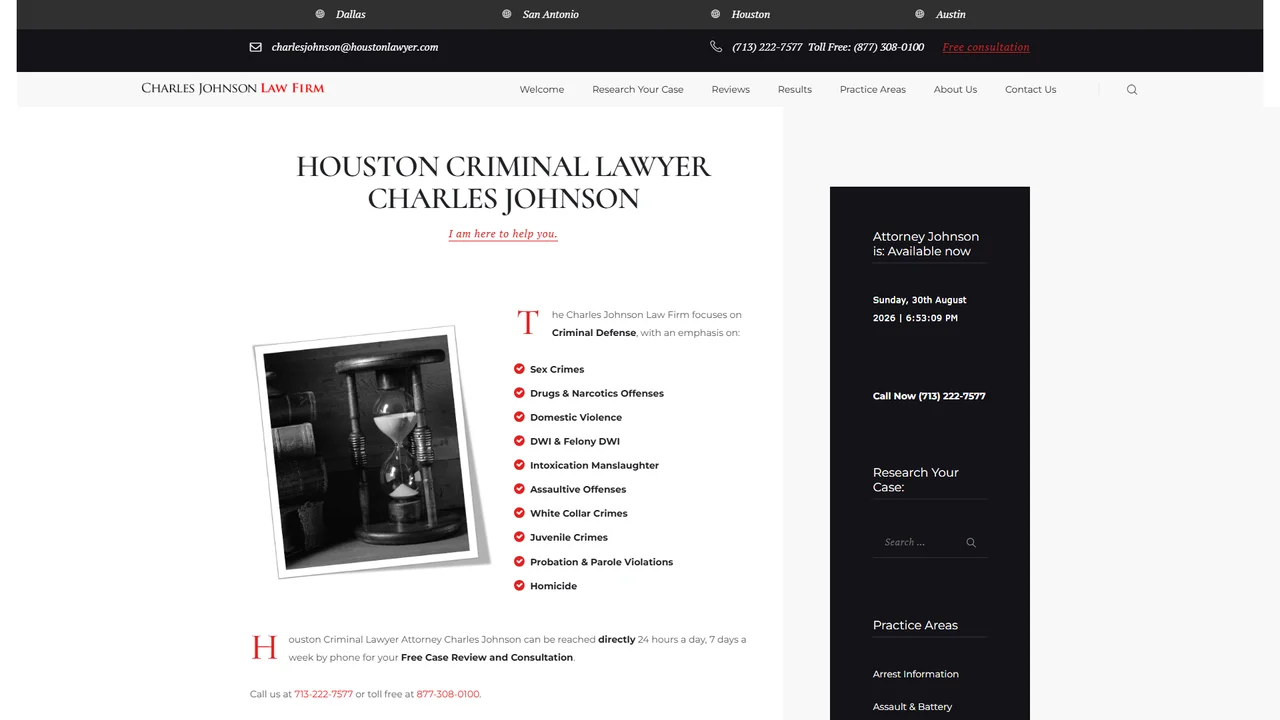Click Call Now (713) 222-7577 in sidebar
This screenshot has height=720, width=1280.
[x=929, y=396]
